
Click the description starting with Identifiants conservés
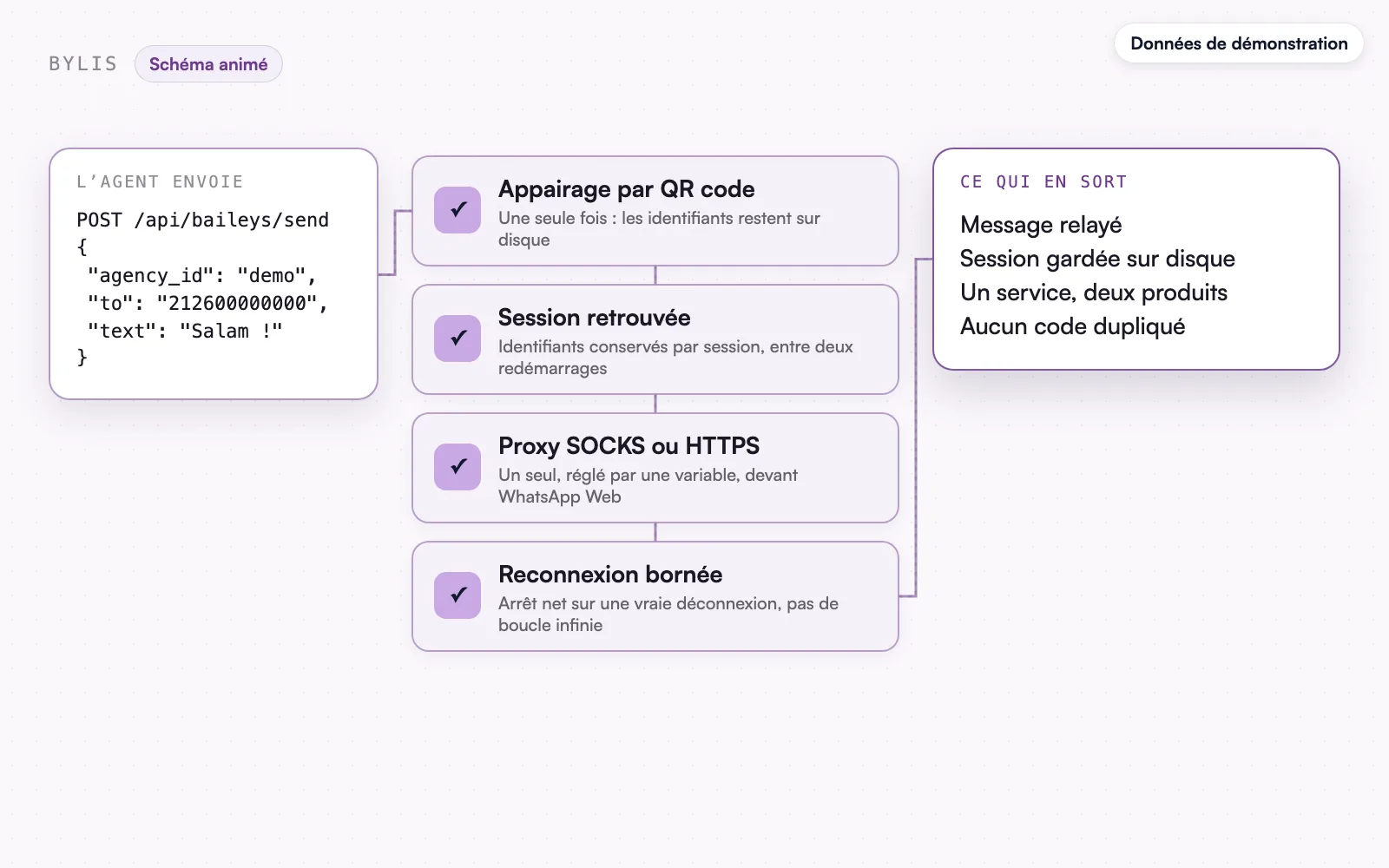pos(675,358)
